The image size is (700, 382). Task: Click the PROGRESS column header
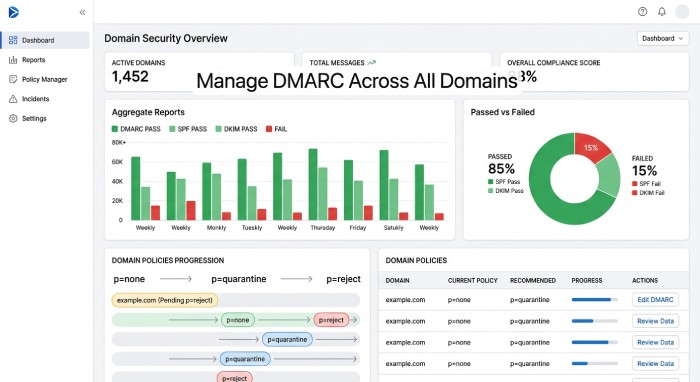(587, 281)
